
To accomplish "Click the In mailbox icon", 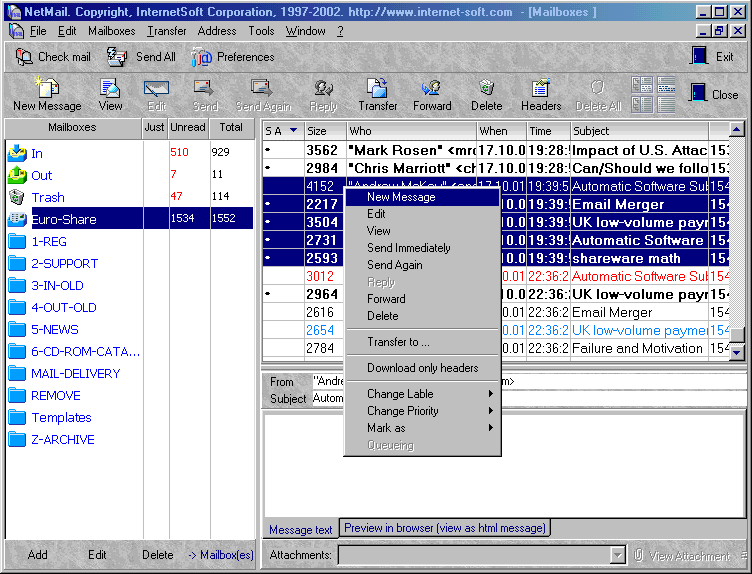I will pyautogui.click(x=17, y=153).
